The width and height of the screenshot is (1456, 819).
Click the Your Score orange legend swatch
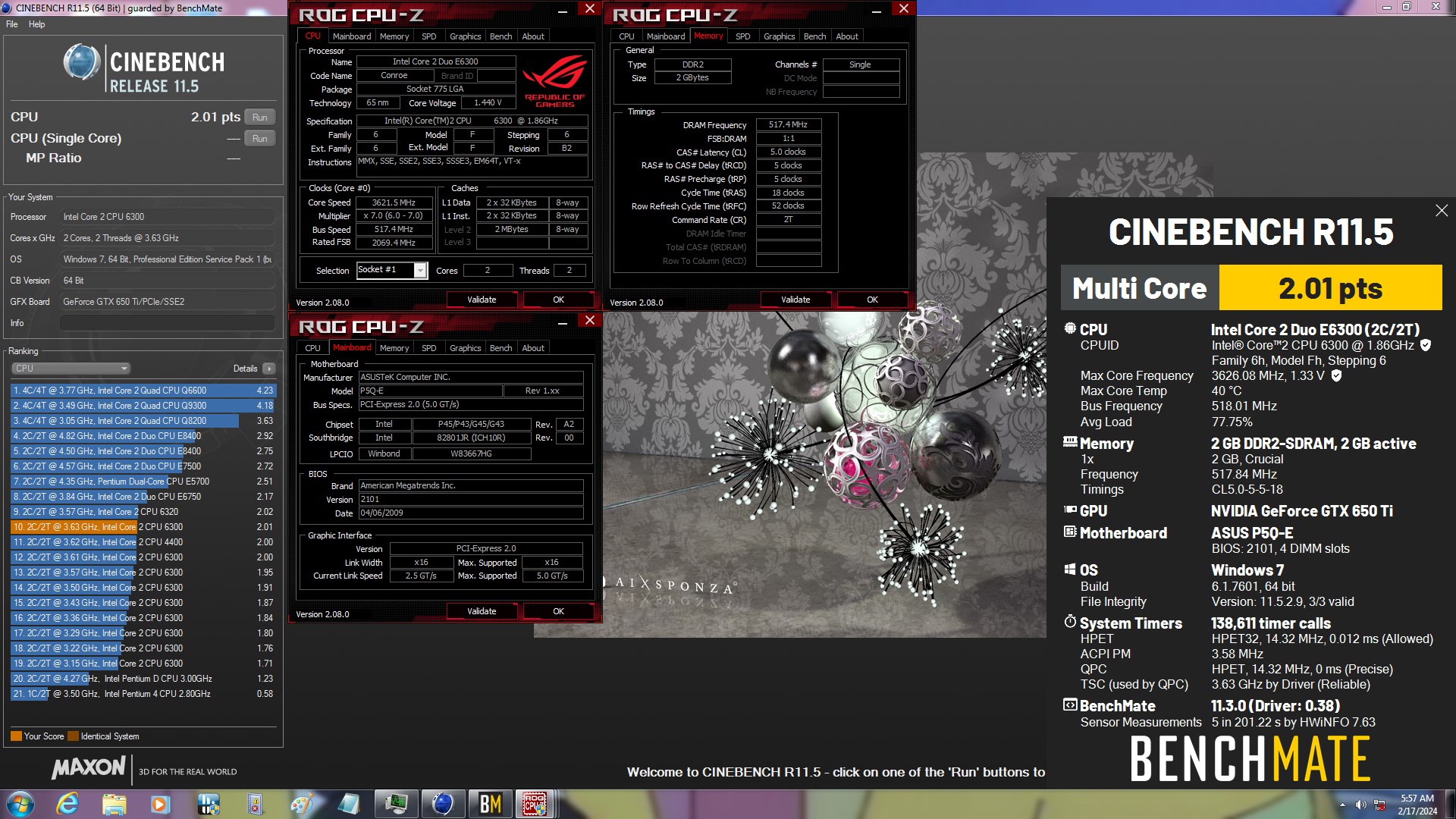pos(16,736)
